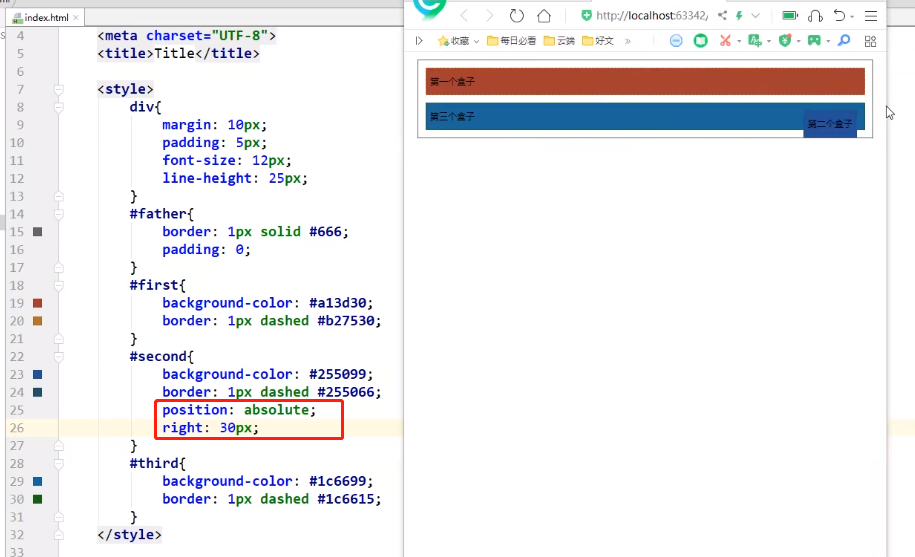Expand the 收藏 dropdown arrow

pos(476,41)
